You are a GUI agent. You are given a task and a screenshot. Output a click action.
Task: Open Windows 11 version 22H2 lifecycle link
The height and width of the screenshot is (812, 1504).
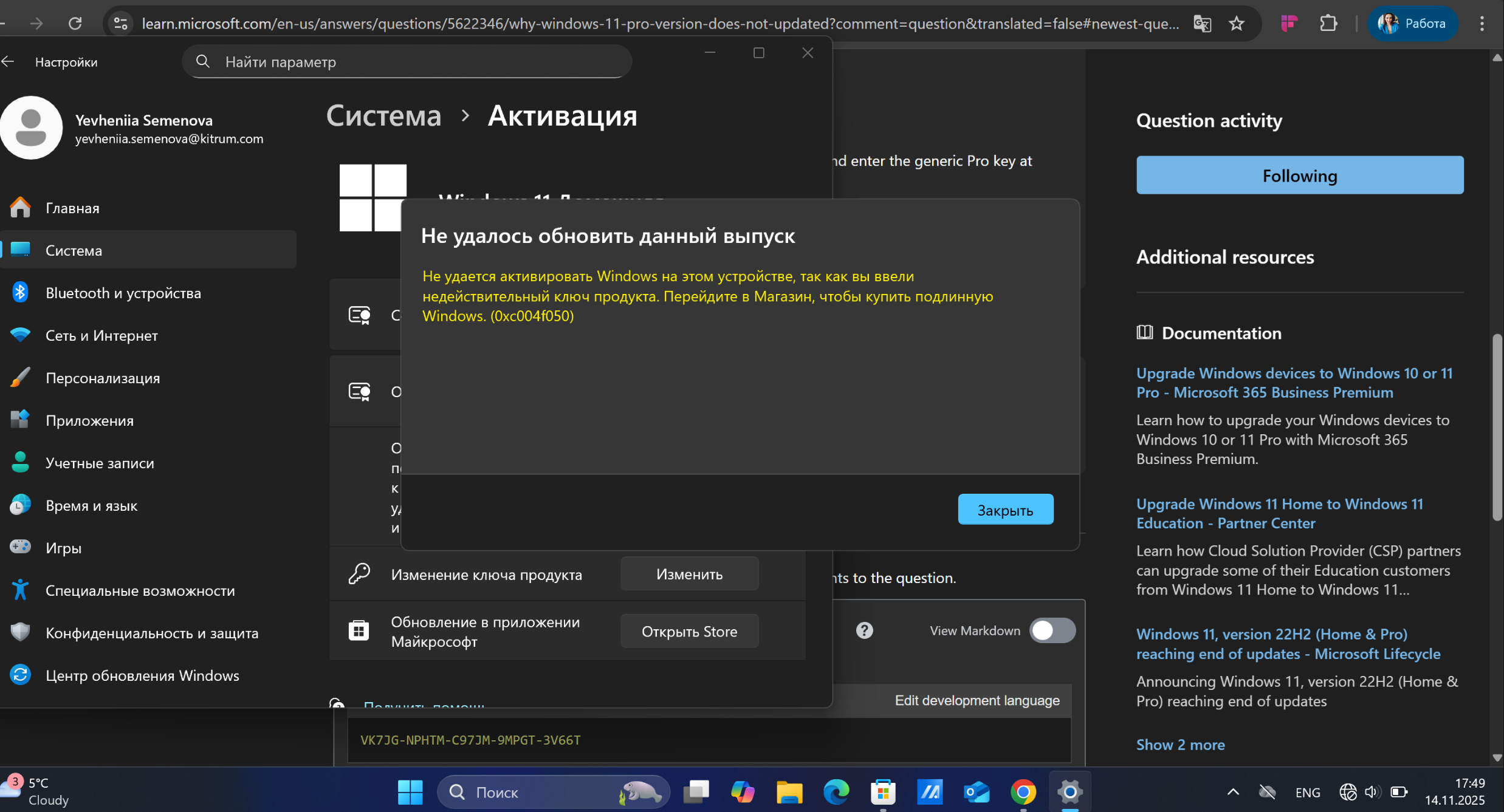(1288, 644)
